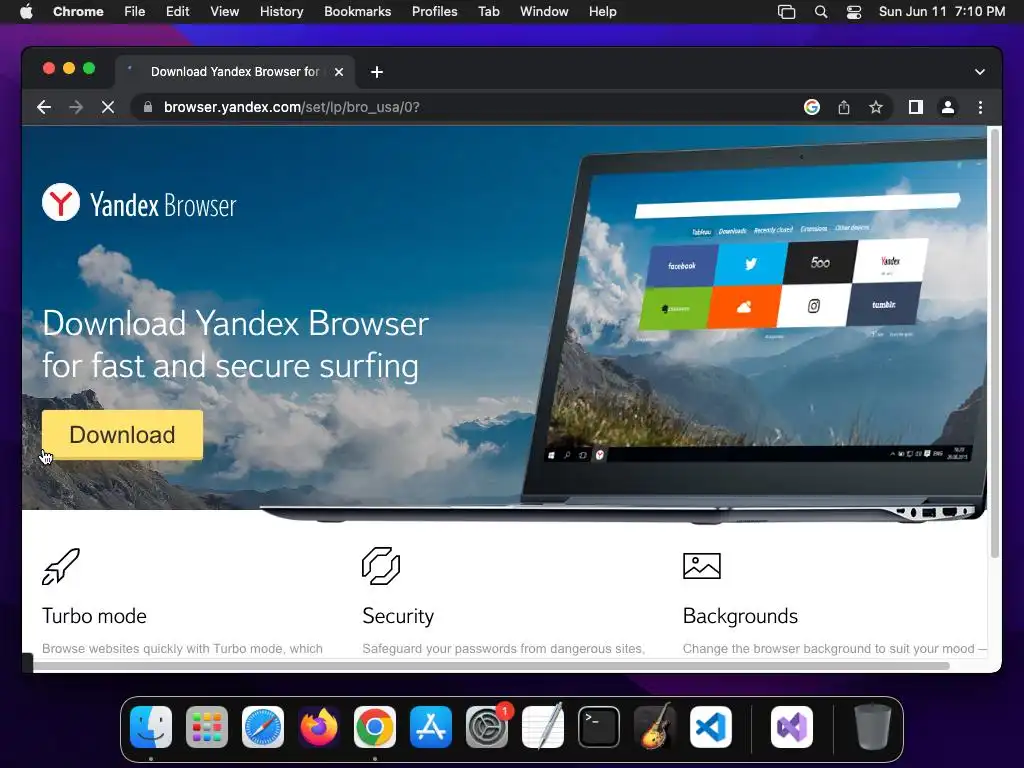
Task: Open Chrome's three-dot menu
Action: click(980, 107)
